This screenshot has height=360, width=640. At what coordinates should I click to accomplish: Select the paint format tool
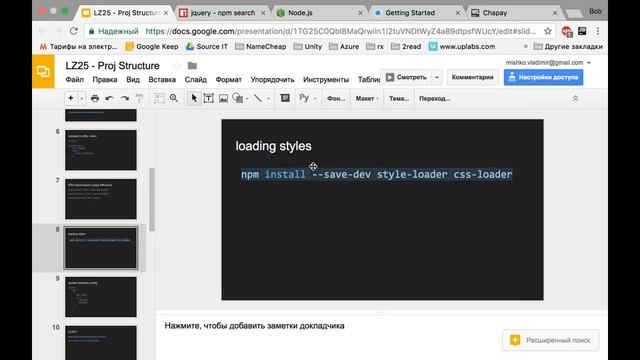point(139,98)
